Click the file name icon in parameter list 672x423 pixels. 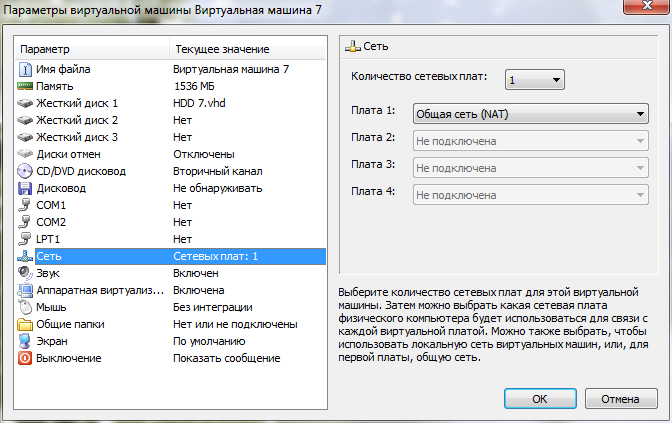point(25,69)
